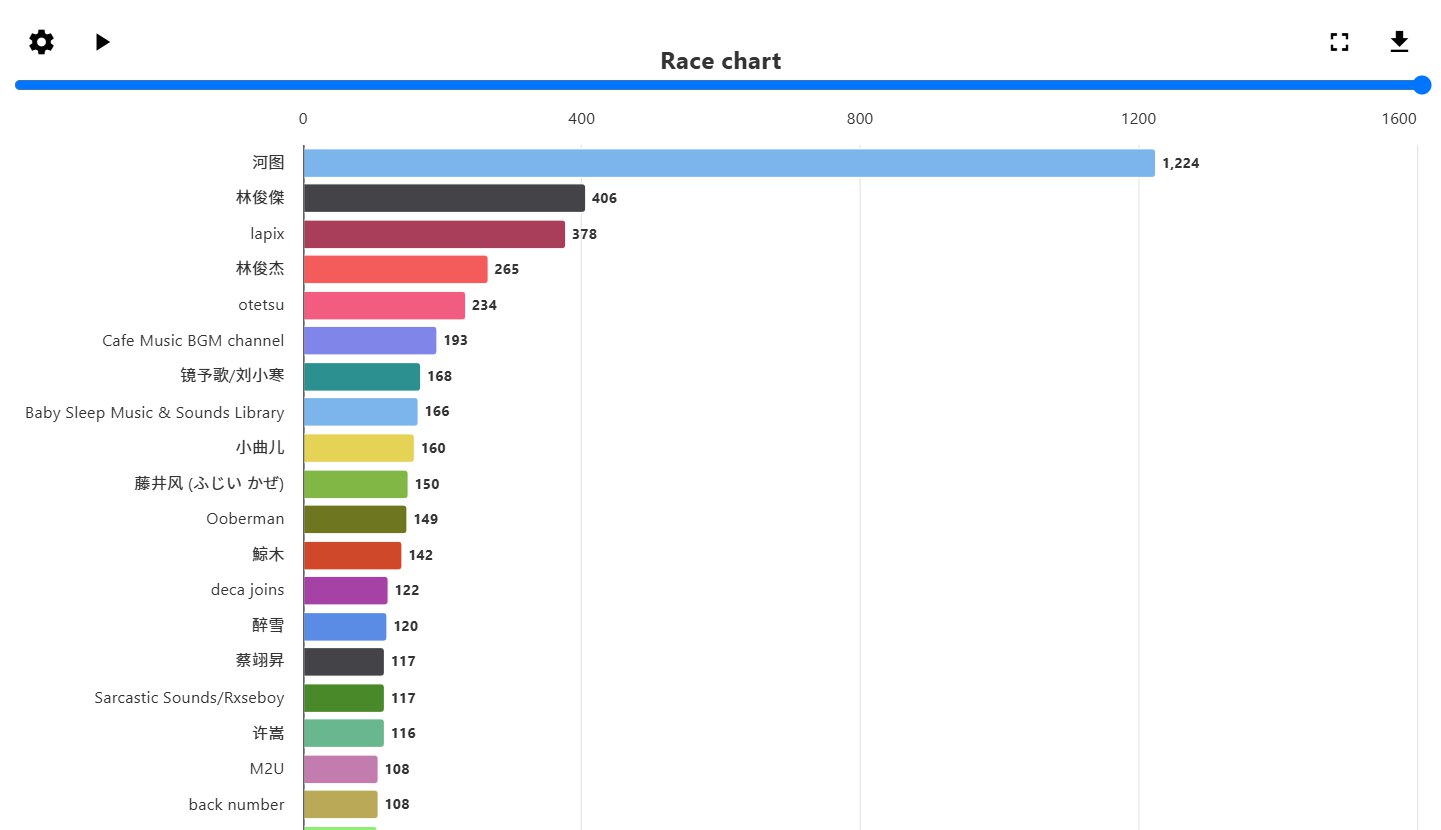The width and height of the screenshot is (1441, 830).
Task: Click the timeline slider handle
Action: click(x=1421, y=85)
